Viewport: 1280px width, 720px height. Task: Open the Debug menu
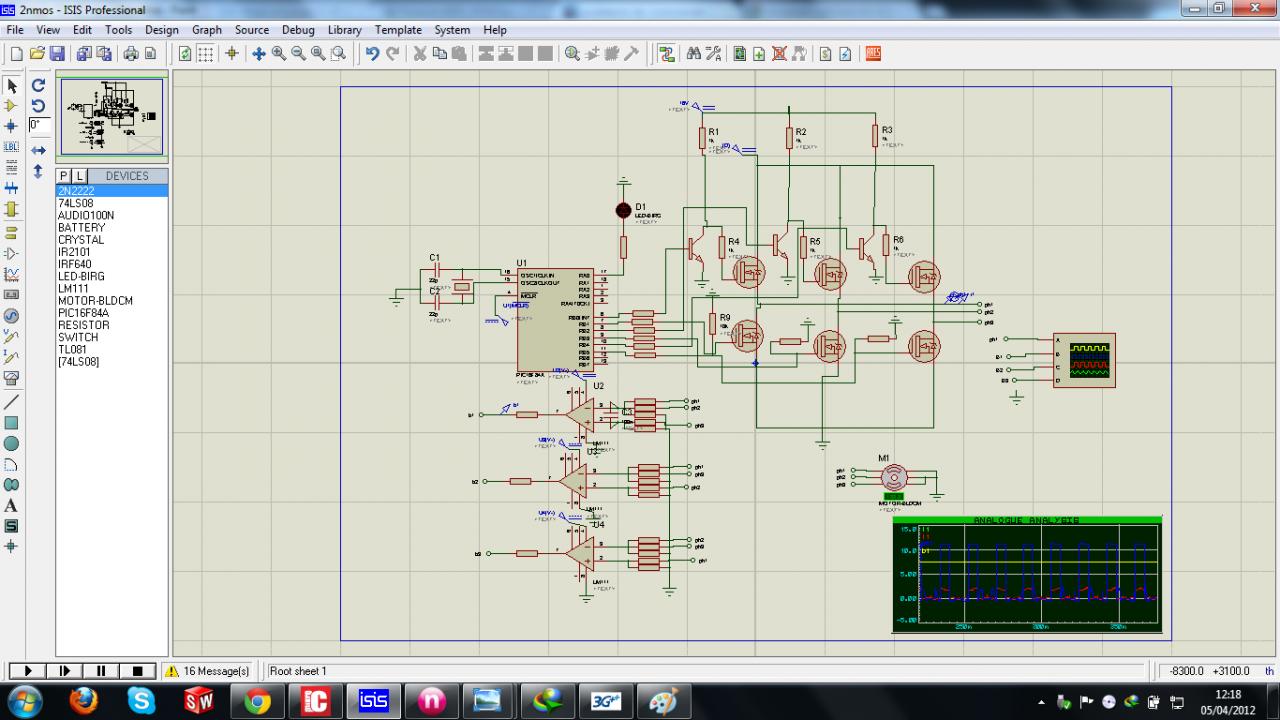298,30
